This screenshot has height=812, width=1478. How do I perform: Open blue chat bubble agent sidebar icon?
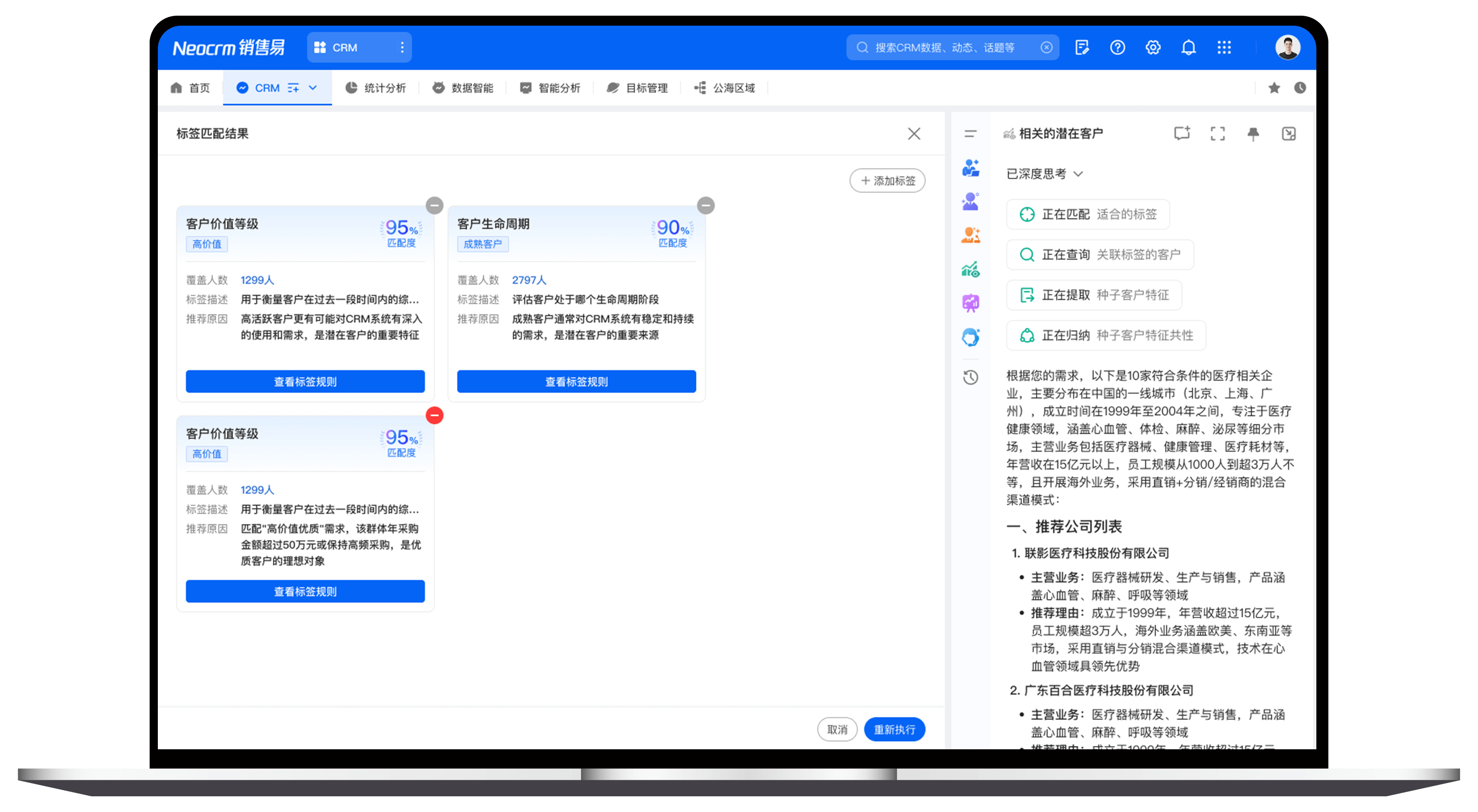(x=970, y=337)
